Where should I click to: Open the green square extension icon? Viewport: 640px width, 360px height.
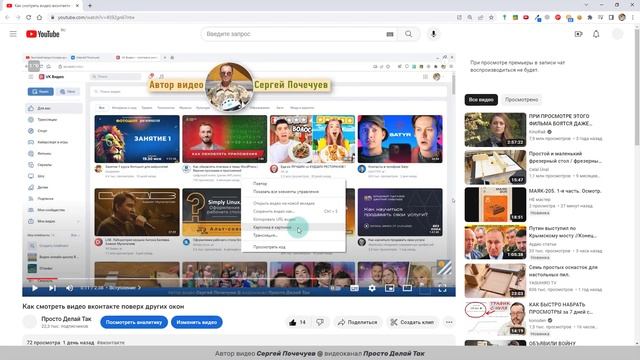tap(516, 18)
